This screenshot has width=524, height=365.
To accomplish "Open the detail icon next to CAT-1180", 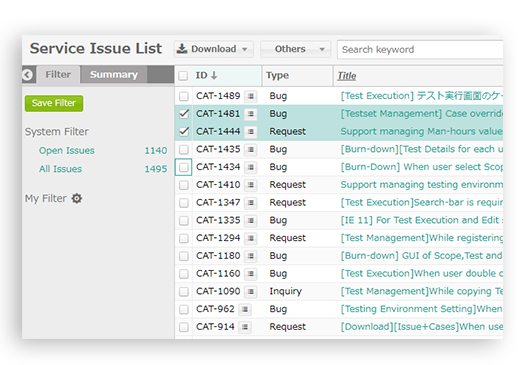I will [x=251, y=256].
